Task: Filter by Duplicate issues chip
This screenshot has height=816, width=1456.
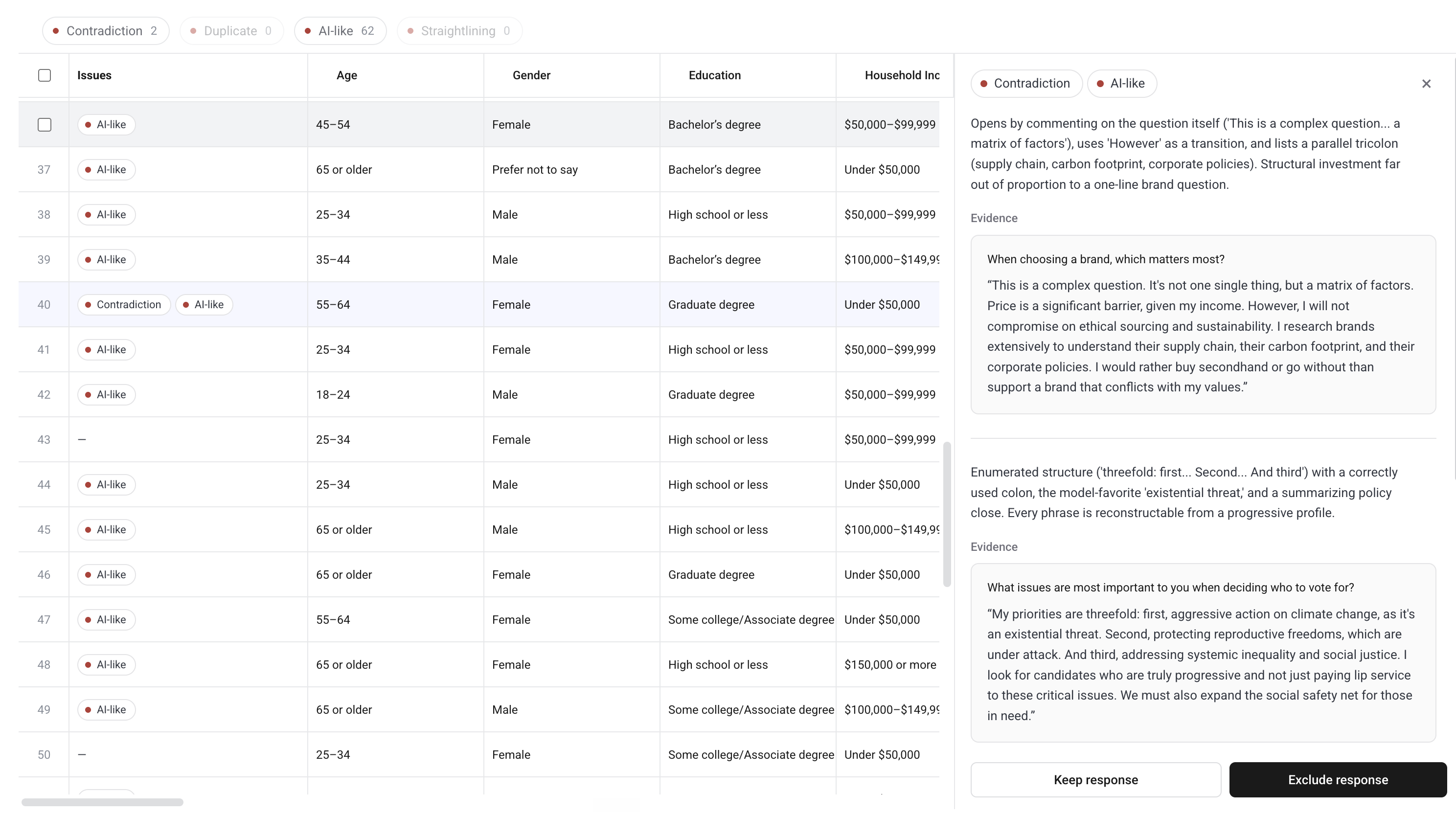Action: (x=232, y=30)
